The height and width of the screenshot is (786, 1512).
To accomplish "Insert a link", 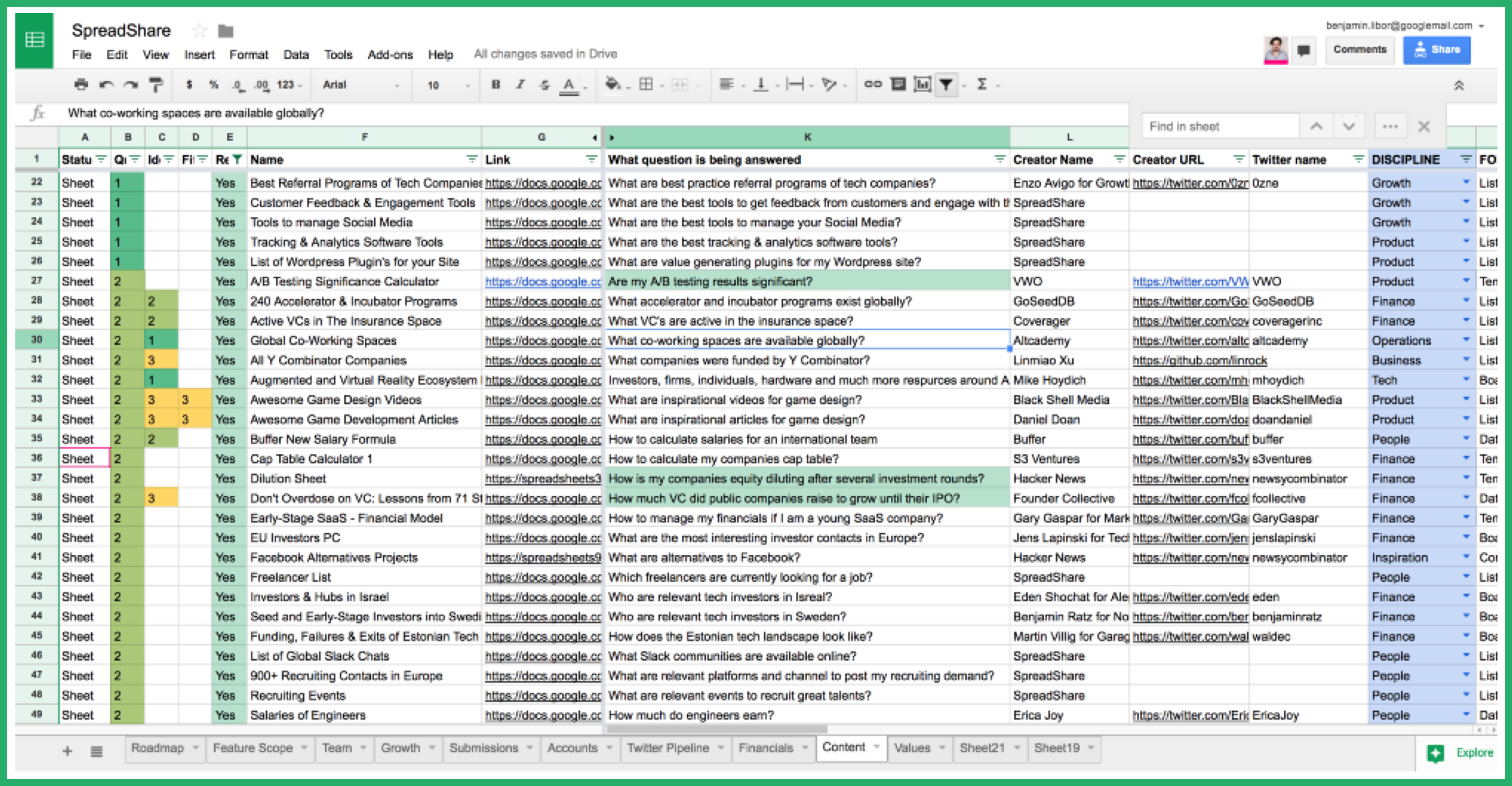I will coord(873,84).
